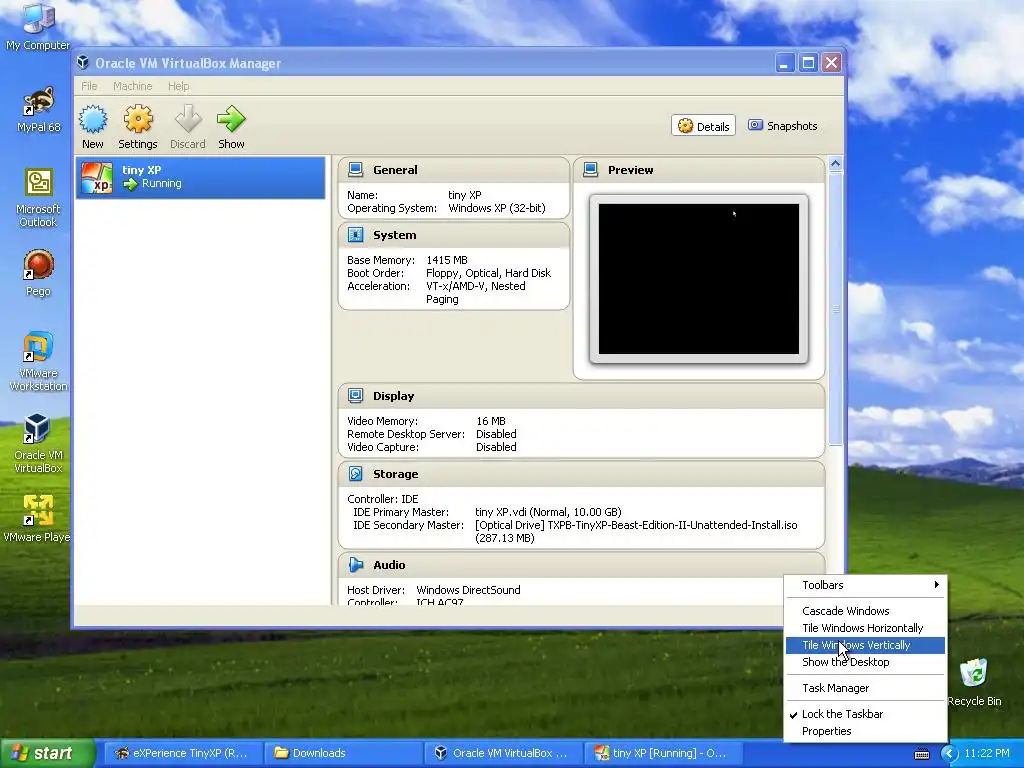Screen dimensions: 1024x768
Task: Click the Preview section header
Action: pos(699,170)
